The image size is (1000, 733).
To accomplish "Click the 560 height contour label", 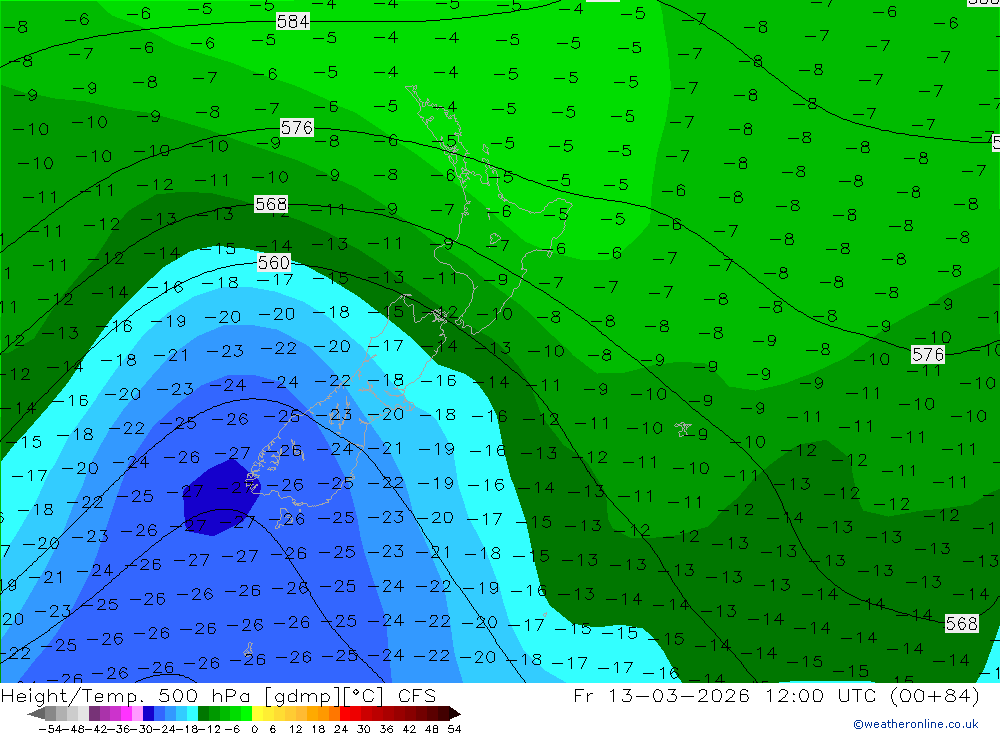I will (x=274, y=262).
